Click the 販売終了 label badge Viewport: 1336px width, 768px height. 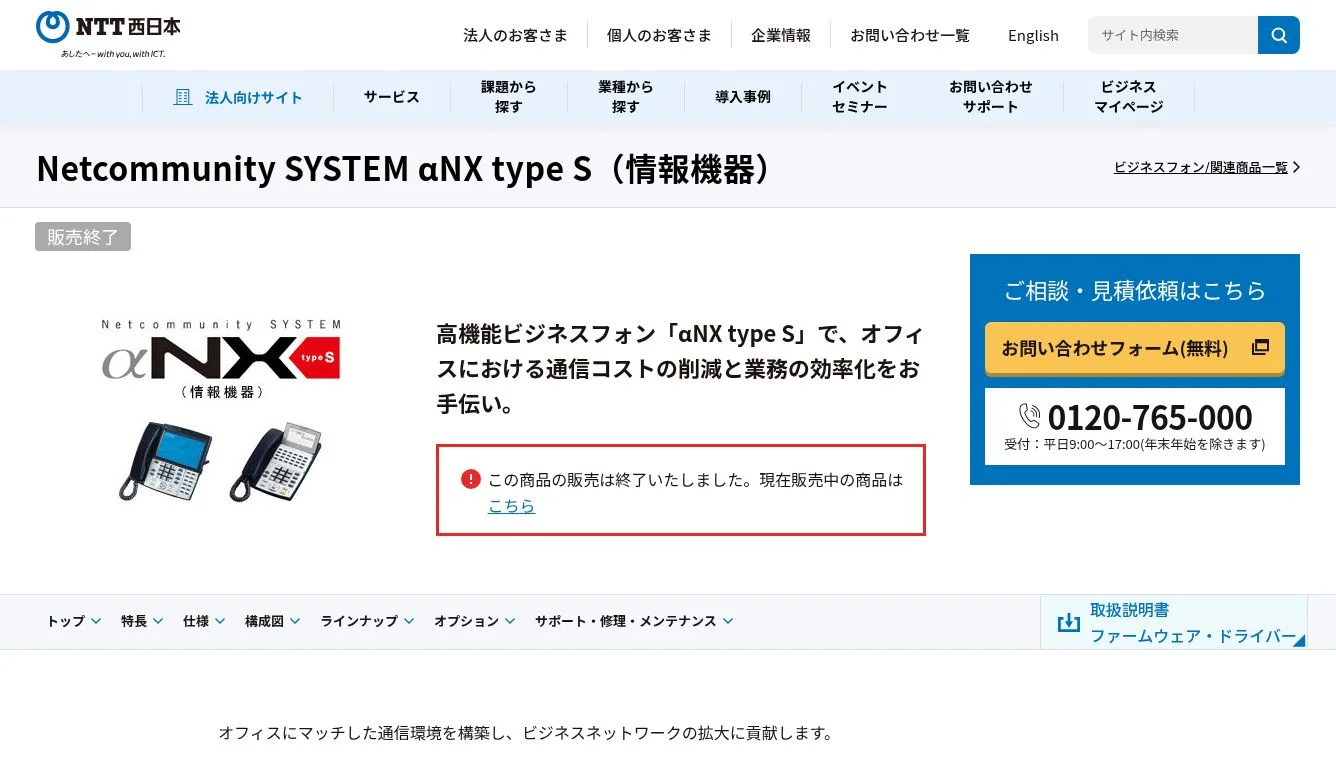tap(83, 237)
